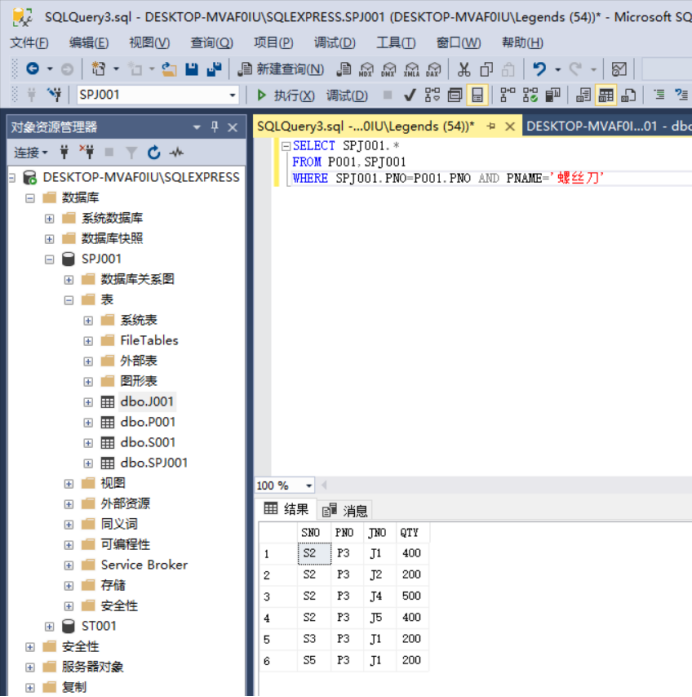Toggle the IntelliSense Enabled icon
This screenshot has width=692, height=697.
tap(477, 95)
